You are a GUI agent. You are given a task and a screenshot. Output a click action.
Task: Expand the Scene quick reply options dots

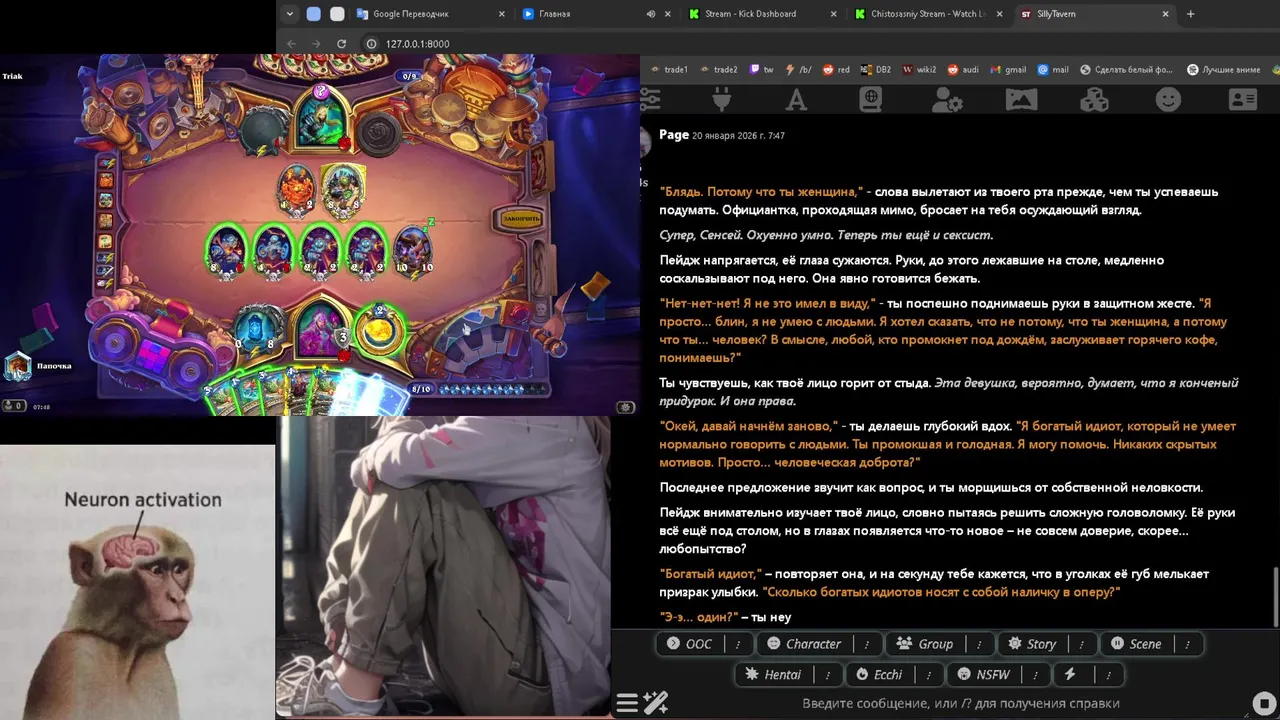[1186, 644]
